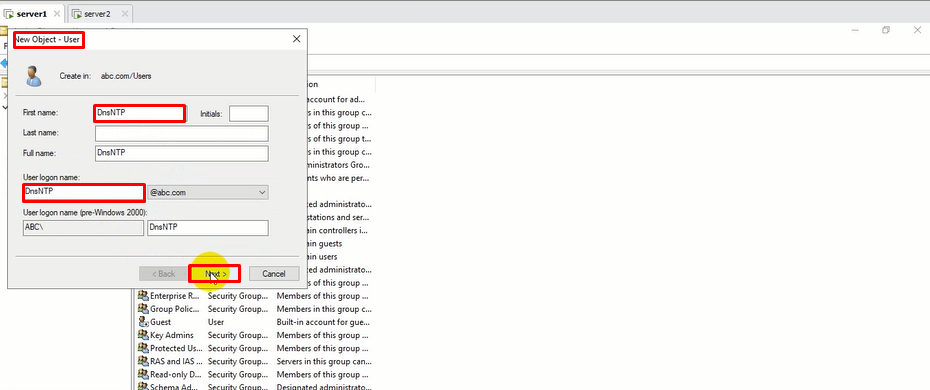Click the Key Admins group icon
This screenshot has height=390, width=930.
(x=143, y=335)
